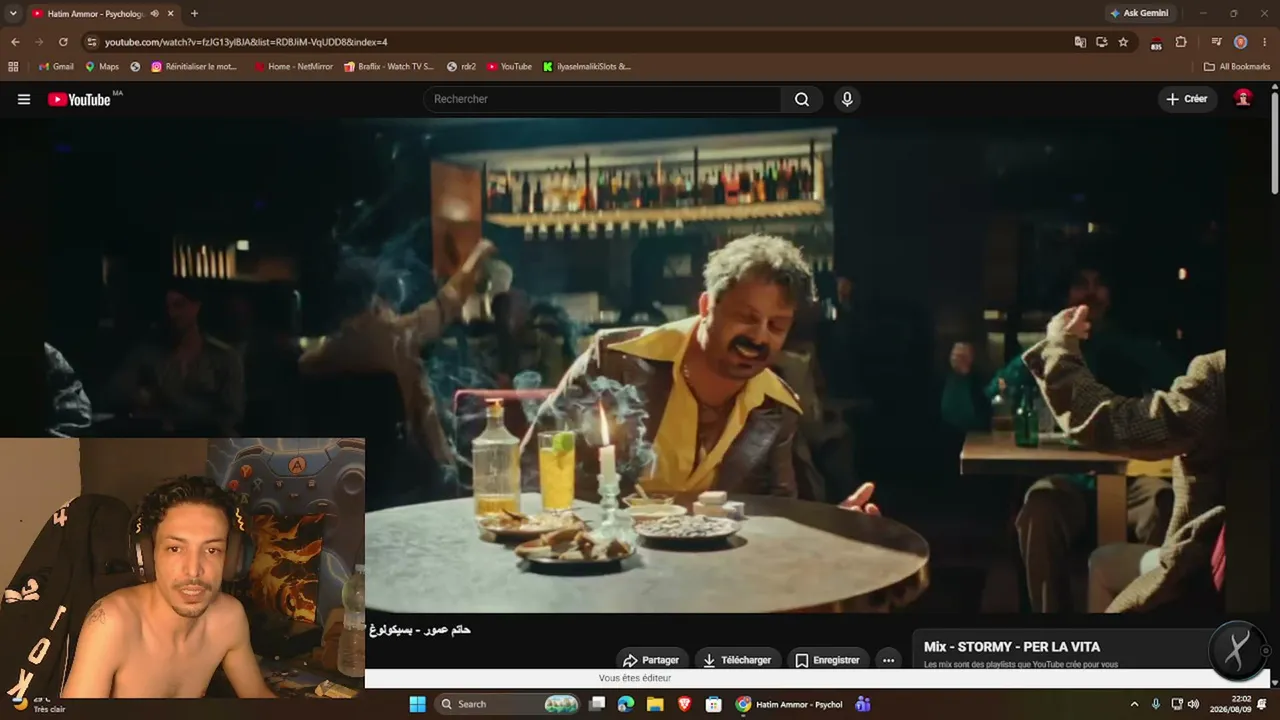Click the install or cast icon in address bar
Image resolution: width=1280 pixels, height=720 pixels.
(x=1102, y=42)
